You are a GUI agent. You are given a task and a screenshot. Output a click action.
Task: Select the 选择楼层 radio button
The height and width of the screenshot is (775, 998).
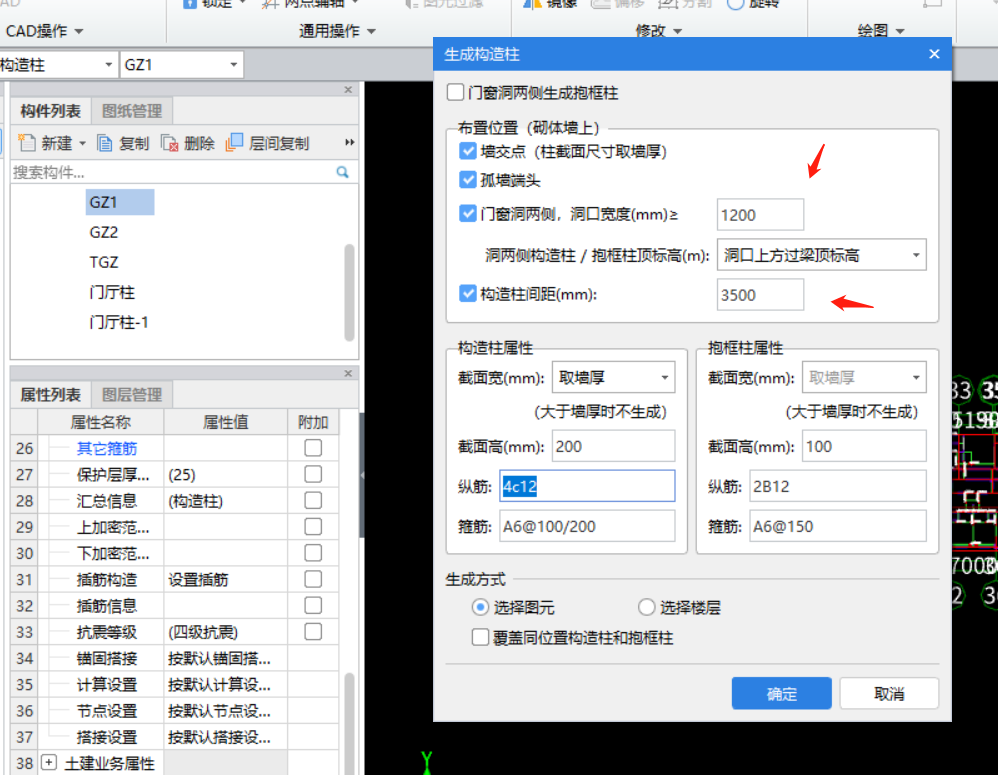(646, 607)
